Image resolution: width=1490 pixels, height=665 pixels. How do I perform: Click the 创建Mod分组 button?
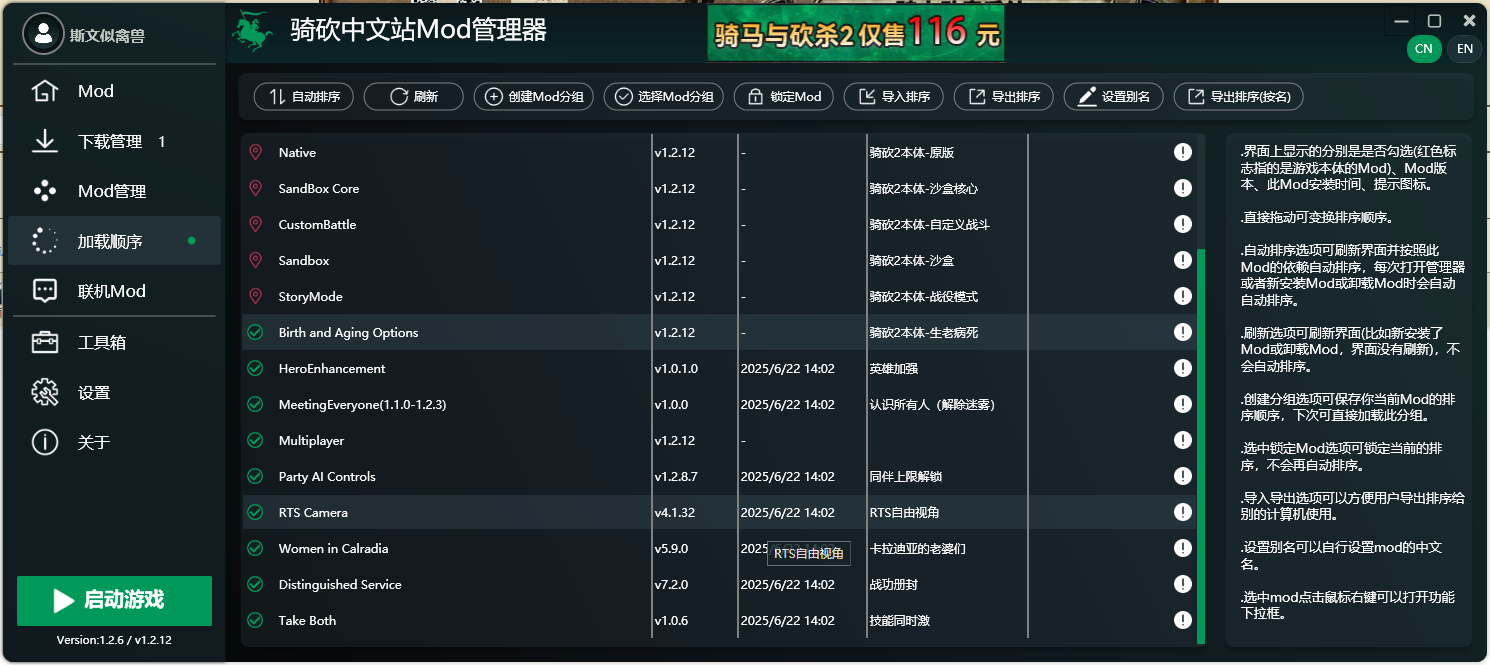pyautogui.click(x=534, y=97)
